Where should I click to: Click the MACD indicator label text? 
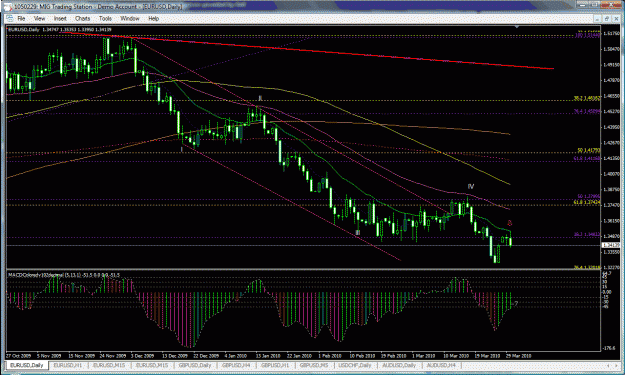64,275
